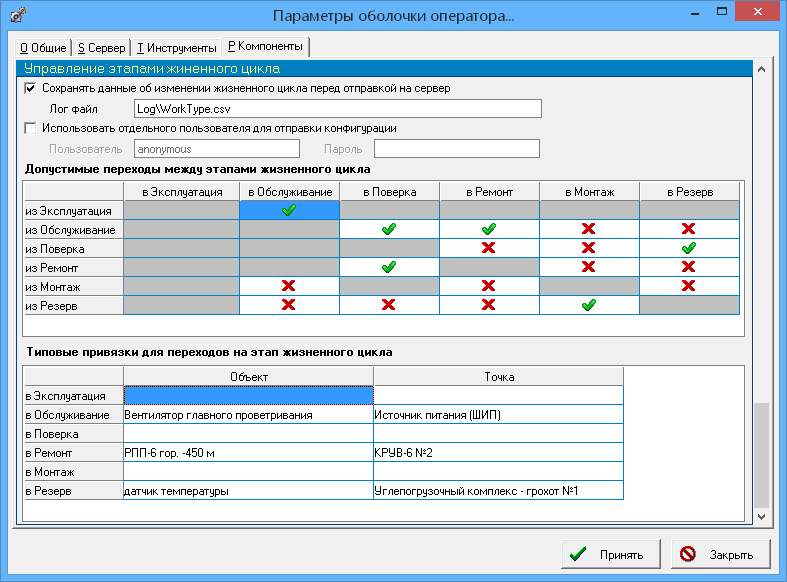The image size is (787, 582).
Task: Toggle red cross from Резерв to Поверка
Action: click(389, 306)
